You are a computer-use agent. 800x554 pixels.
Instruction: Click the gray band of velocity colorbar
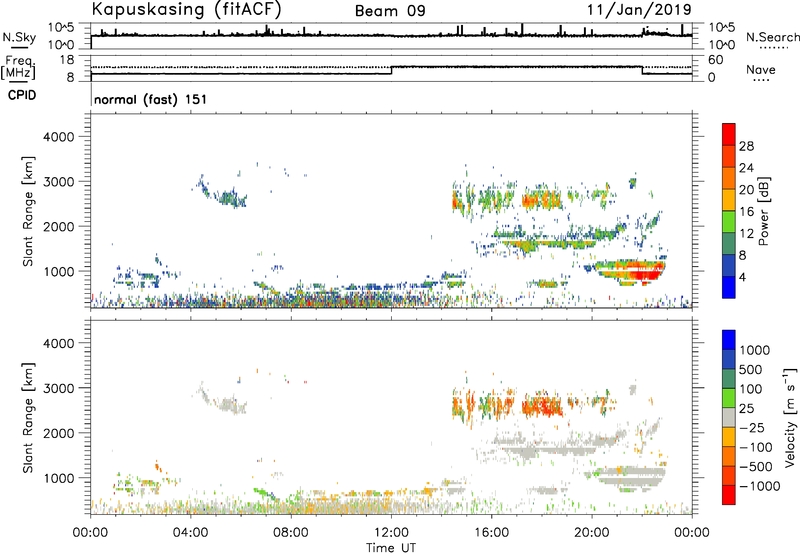pyautogui.click(x=729, y=417)
